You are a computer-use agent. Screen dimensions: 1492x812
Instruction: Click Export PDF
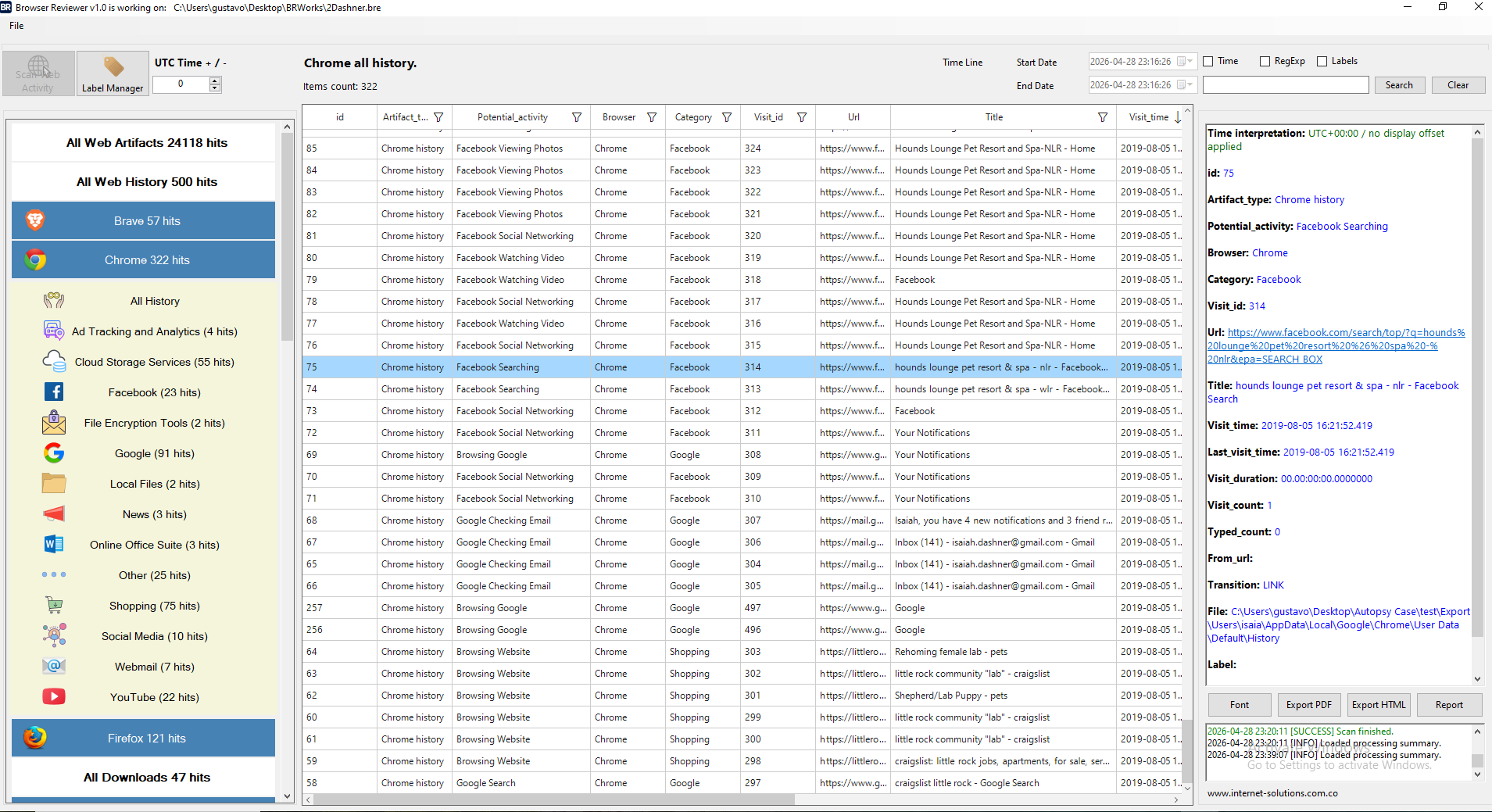tap(1308, 705)
